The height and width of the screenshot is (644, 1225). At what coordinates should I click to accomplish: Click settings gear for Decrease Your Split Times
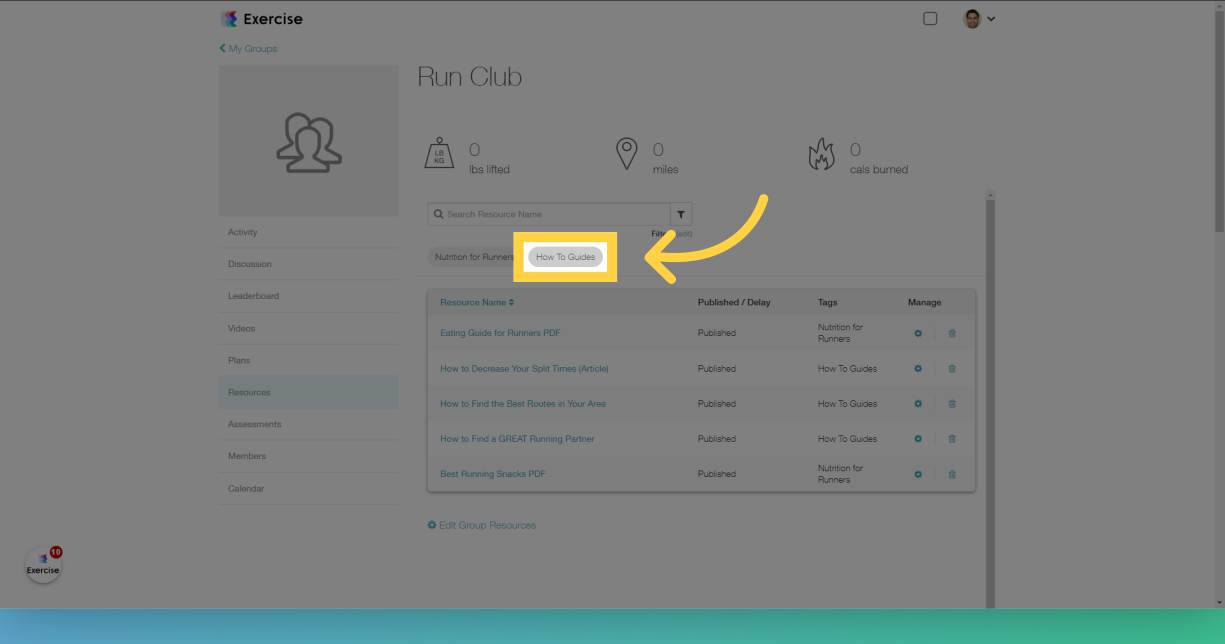(x=918, y=369)
